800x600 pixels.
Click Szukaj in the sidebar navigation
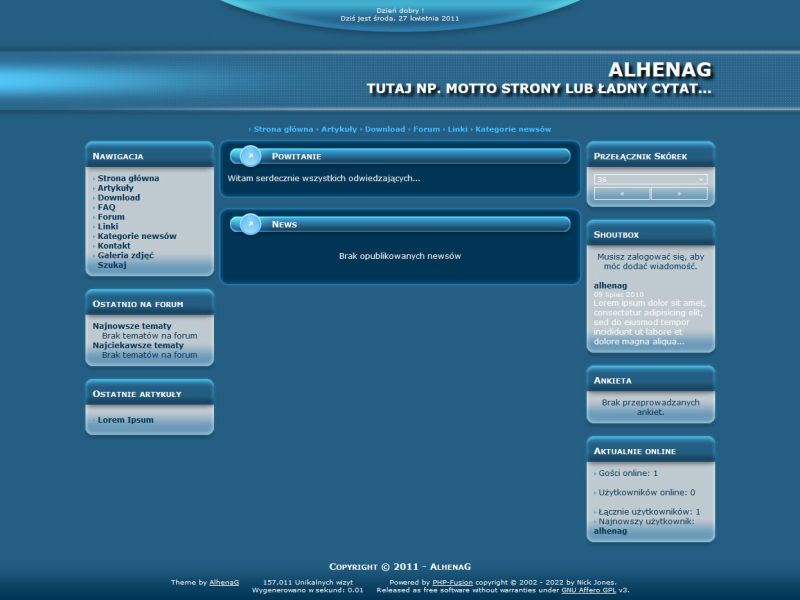click(x=112, y=265)
